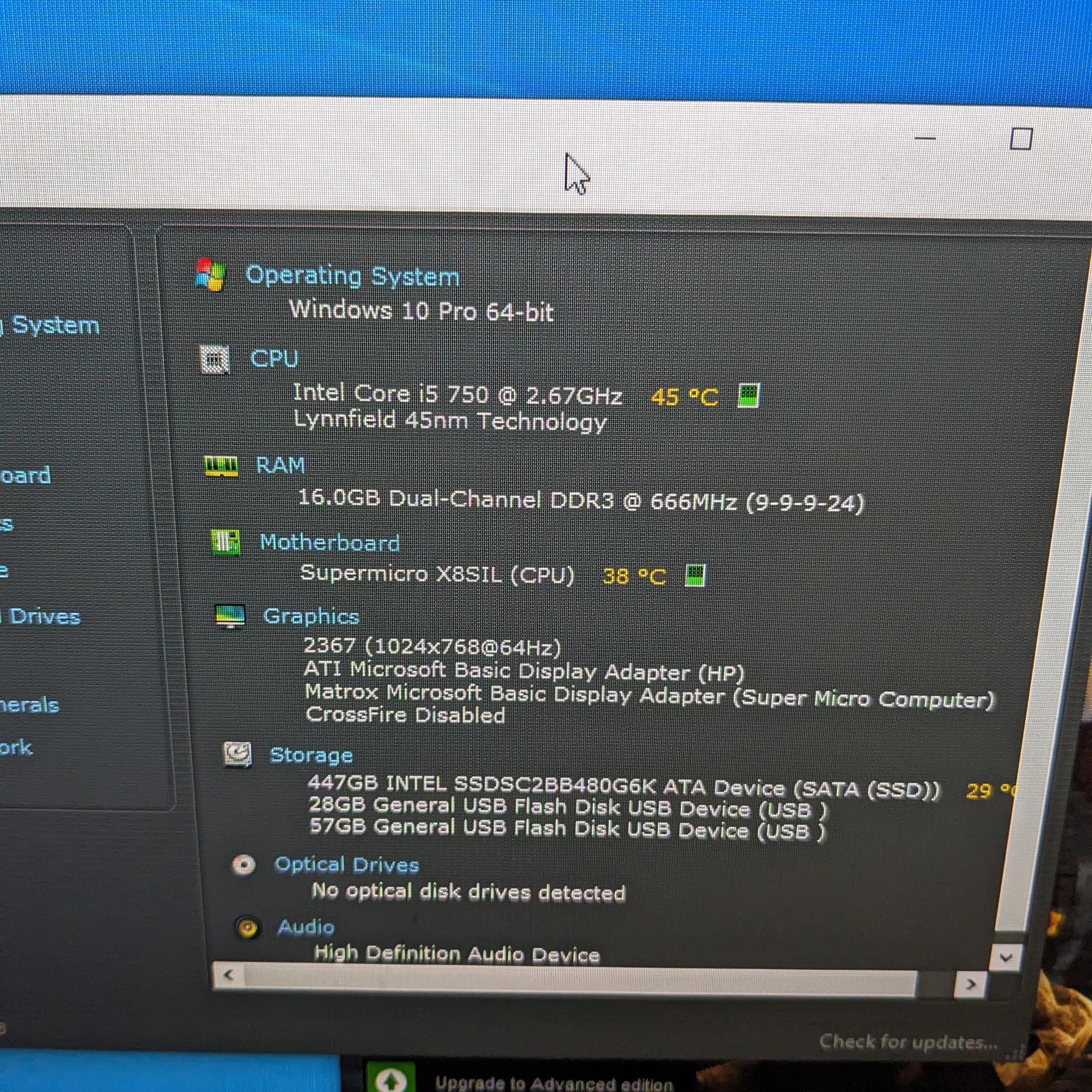Click No optical disk drives detected text
This screenshot has height=1092, width=1092.
[x=469, y=892]
